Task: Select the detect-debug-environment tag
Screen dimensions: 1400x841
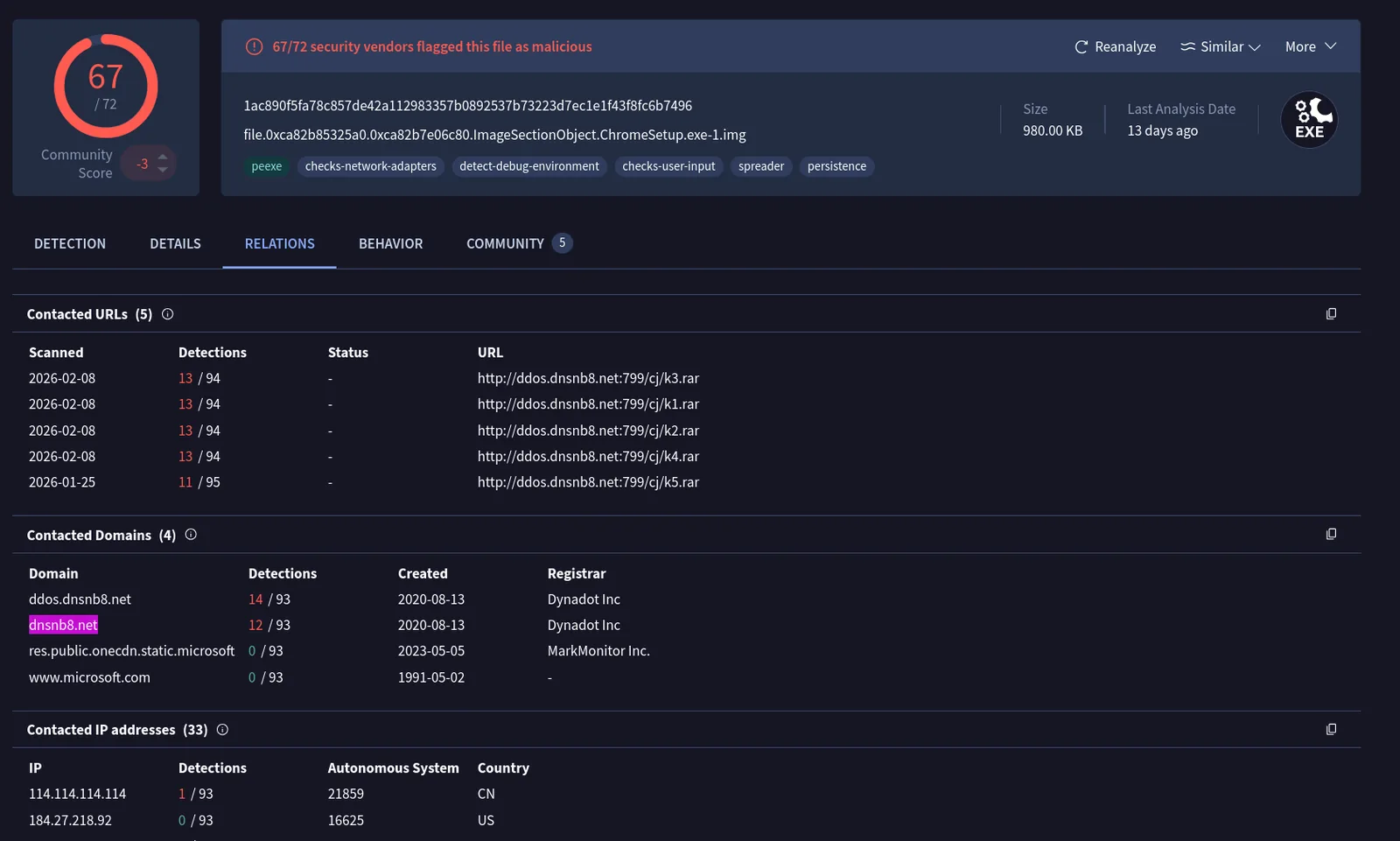Action: coord(529,166)
